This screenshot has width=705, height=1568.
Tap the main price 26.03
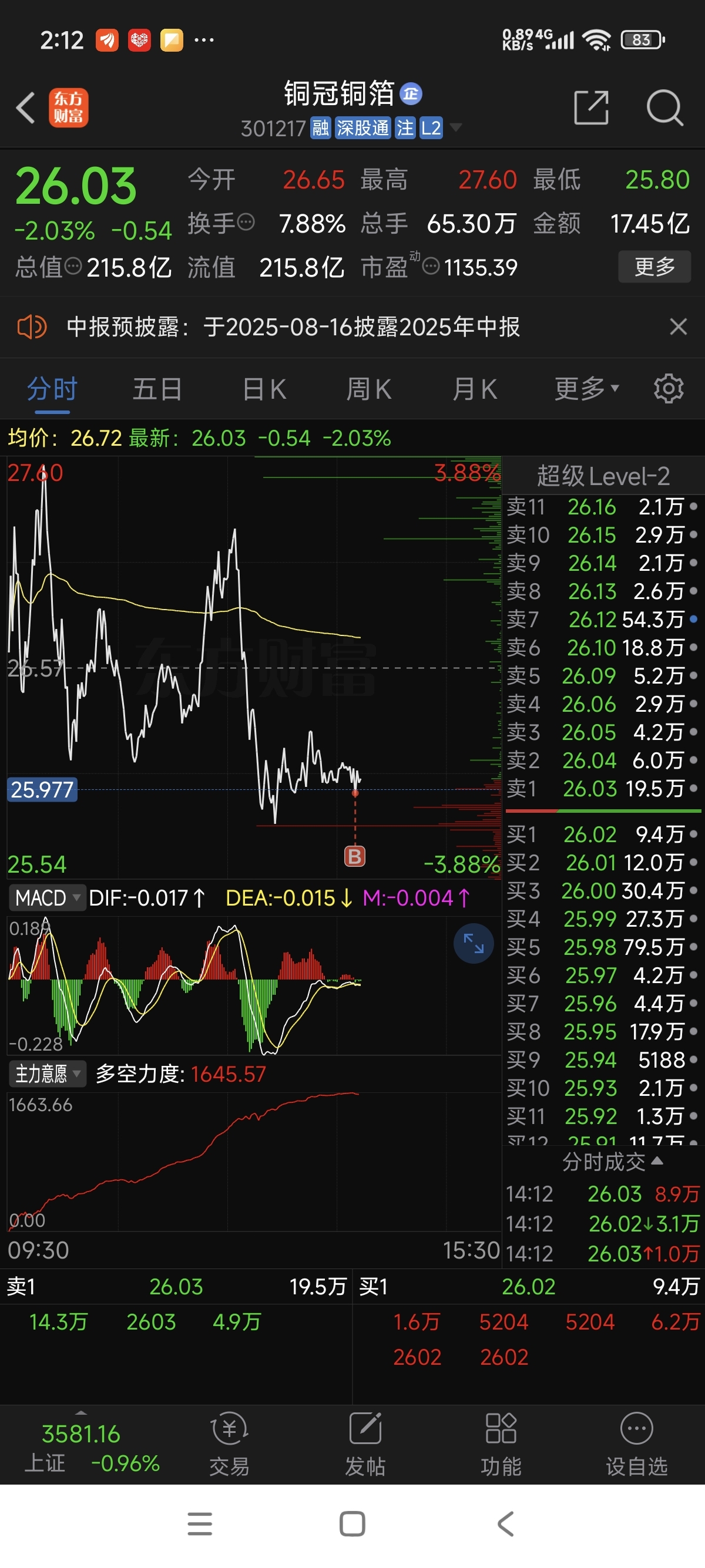[x=76, y=186]
